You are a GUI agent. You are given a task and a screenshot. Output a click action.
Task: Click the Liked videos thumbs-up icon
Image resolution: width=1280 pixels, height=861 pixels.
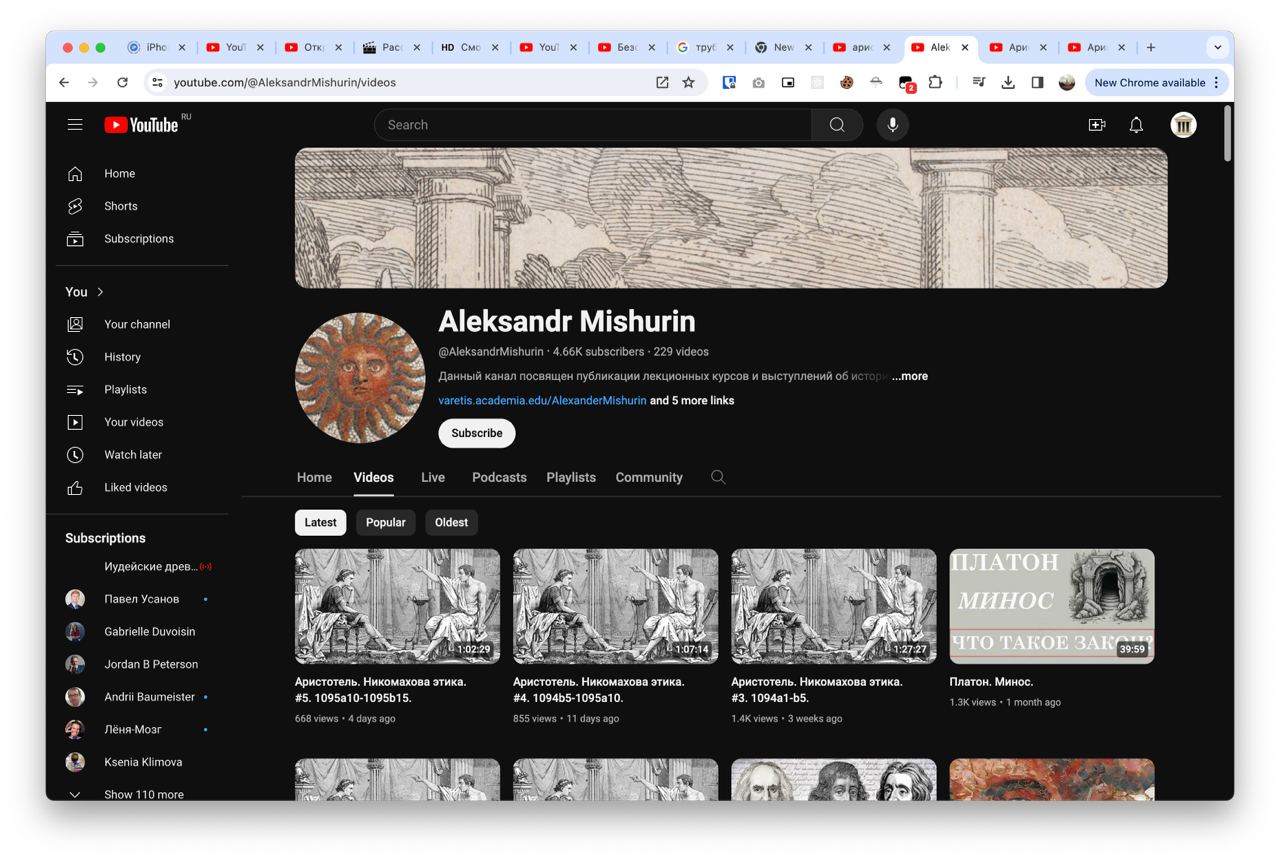click(x=75, y=488)
